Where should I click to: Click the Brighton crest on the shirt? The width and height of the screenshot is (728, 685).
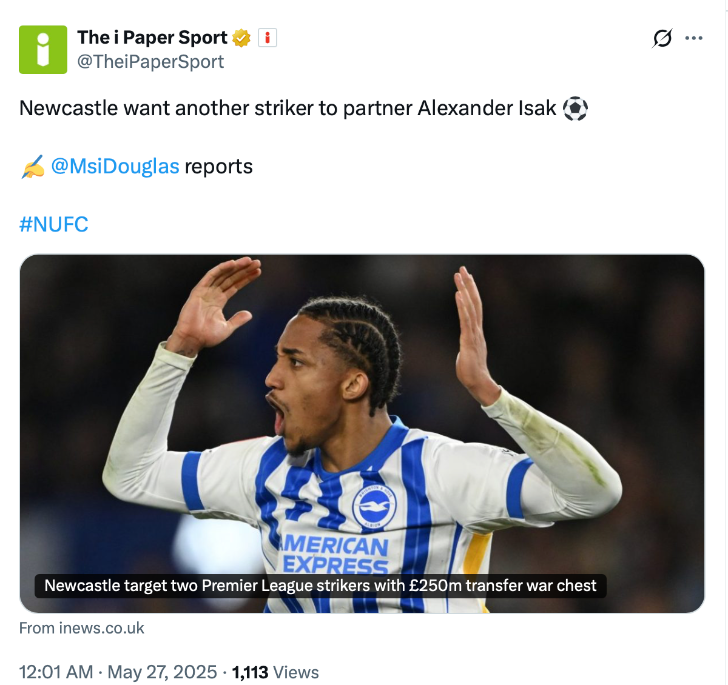click(374, 507)
